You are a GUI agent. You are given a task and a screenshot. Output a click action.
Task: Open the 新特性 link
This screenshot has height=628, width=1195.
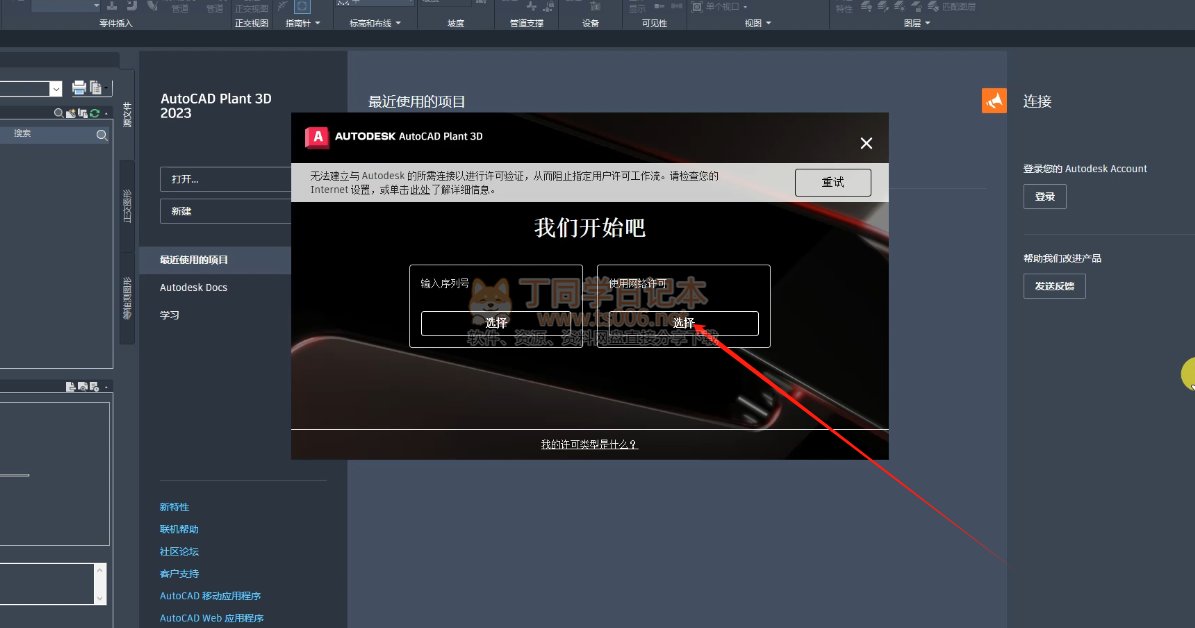pos(175,507)
